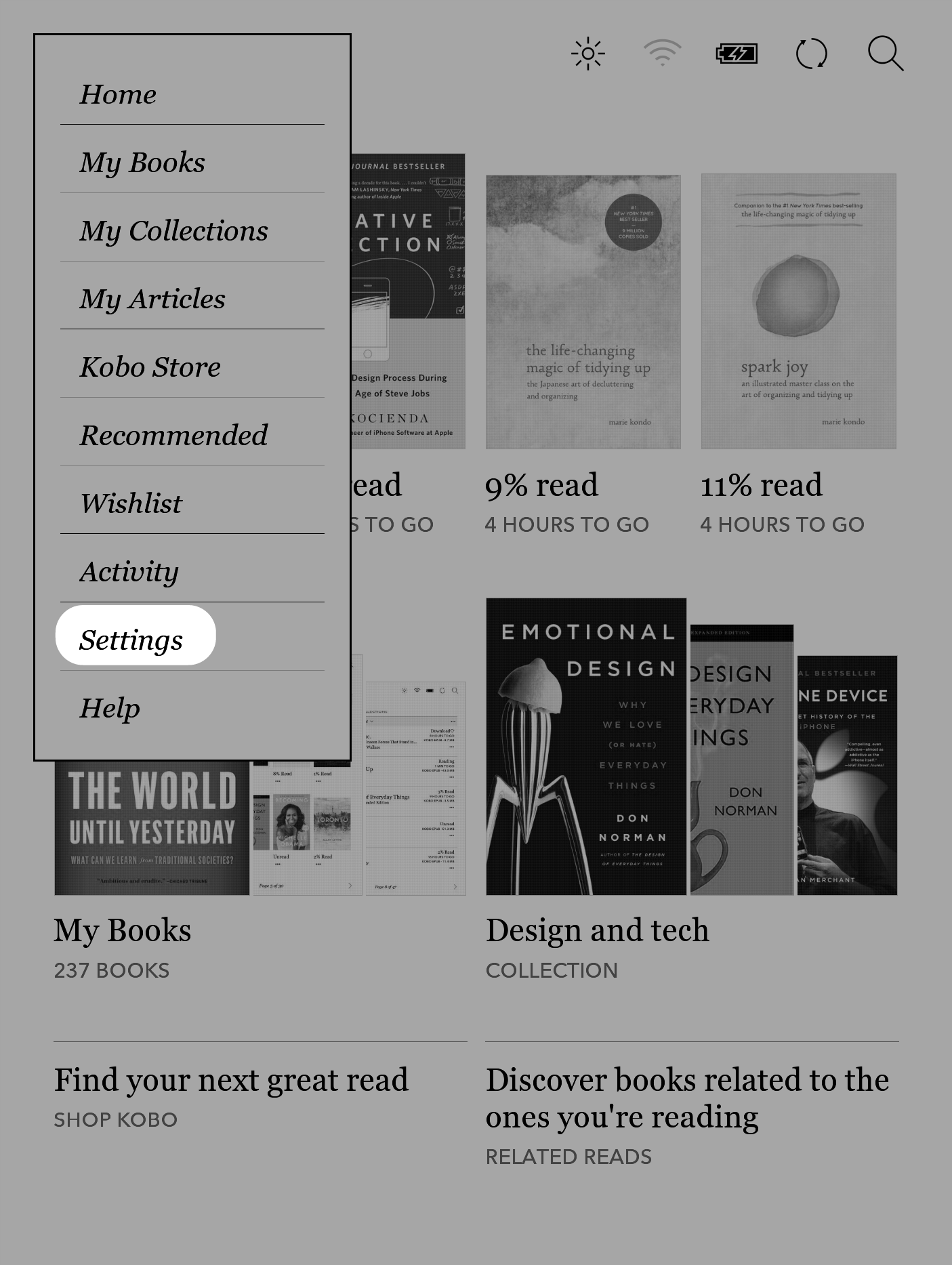Open search with the magnifier icon
The height and width of the screenshot is (1265, 952).
[886, 54]
